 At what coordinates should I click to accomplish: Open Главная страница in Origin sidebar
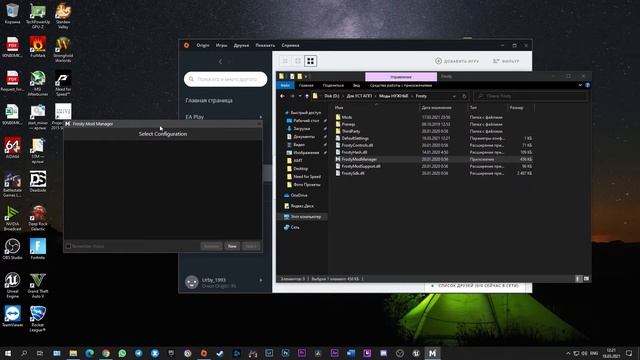coord(209,100)
